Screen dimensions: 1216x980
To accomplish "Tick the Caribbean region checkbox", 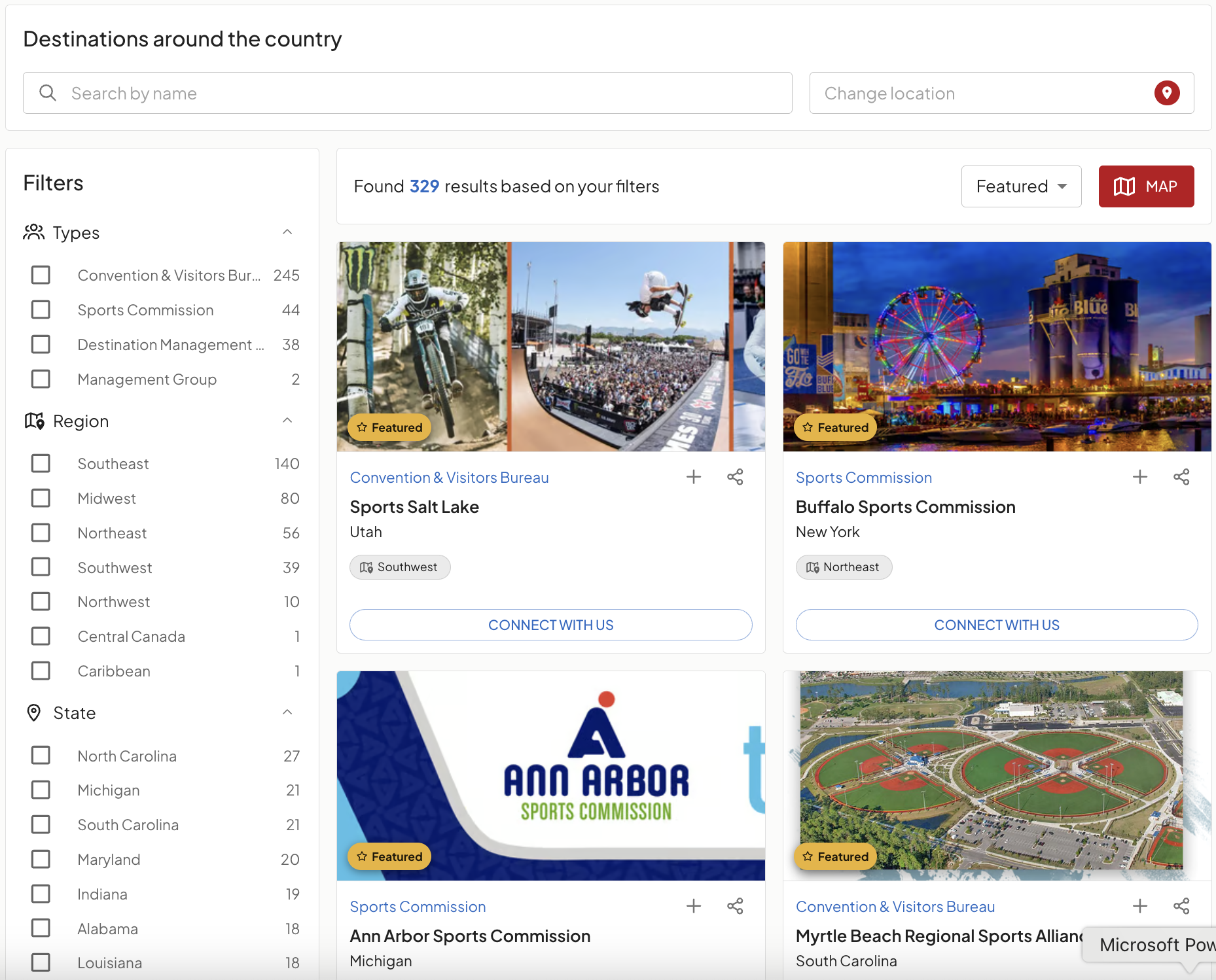I will click(x=41, y=671).
